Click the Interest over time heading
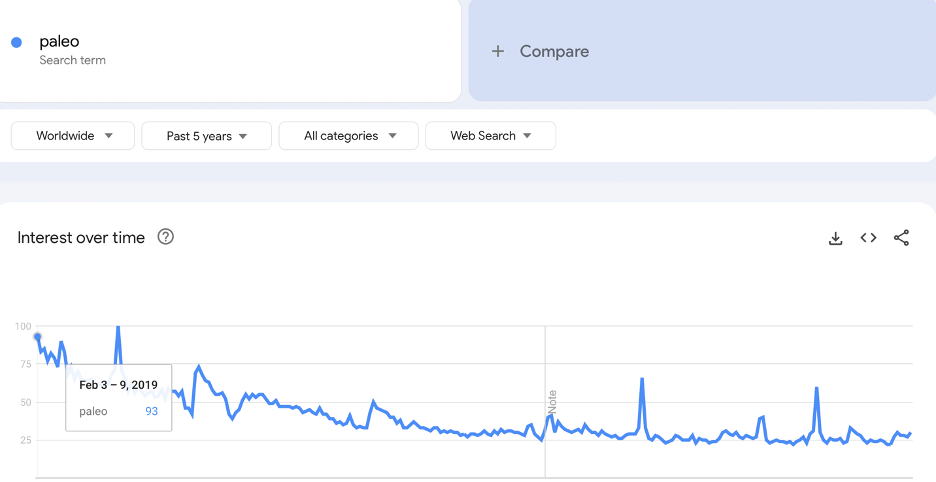 (x=81, y=238)
